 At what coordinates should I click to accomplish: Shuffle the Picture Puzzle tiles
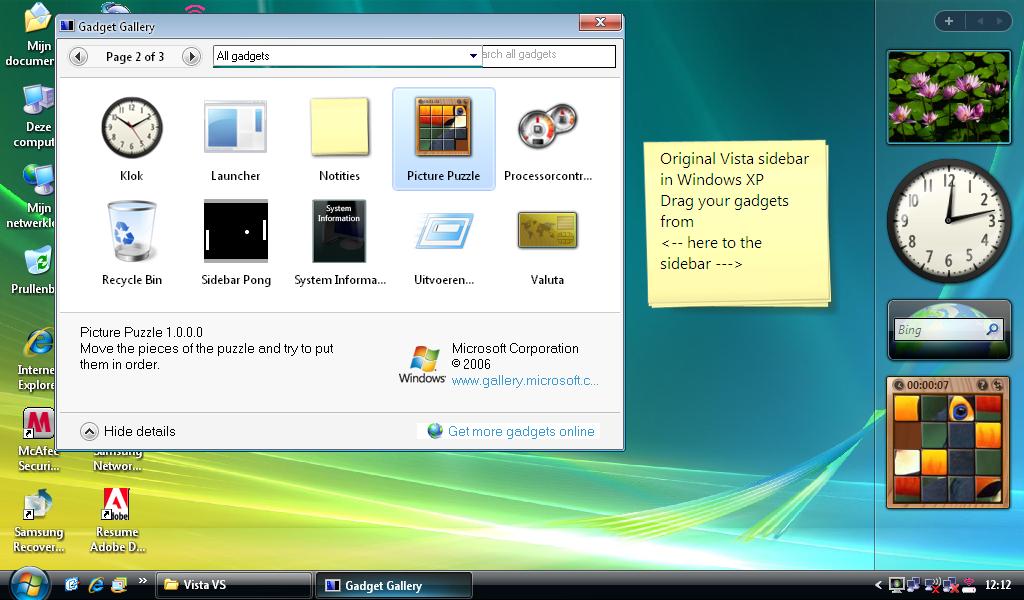coord(998,384)
